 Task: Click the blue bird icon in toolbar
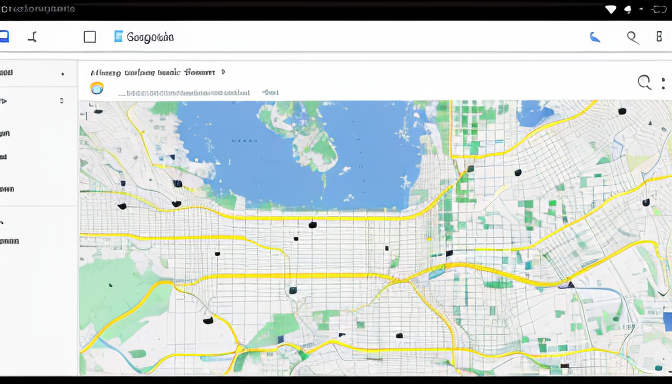[x=594, y=37]
